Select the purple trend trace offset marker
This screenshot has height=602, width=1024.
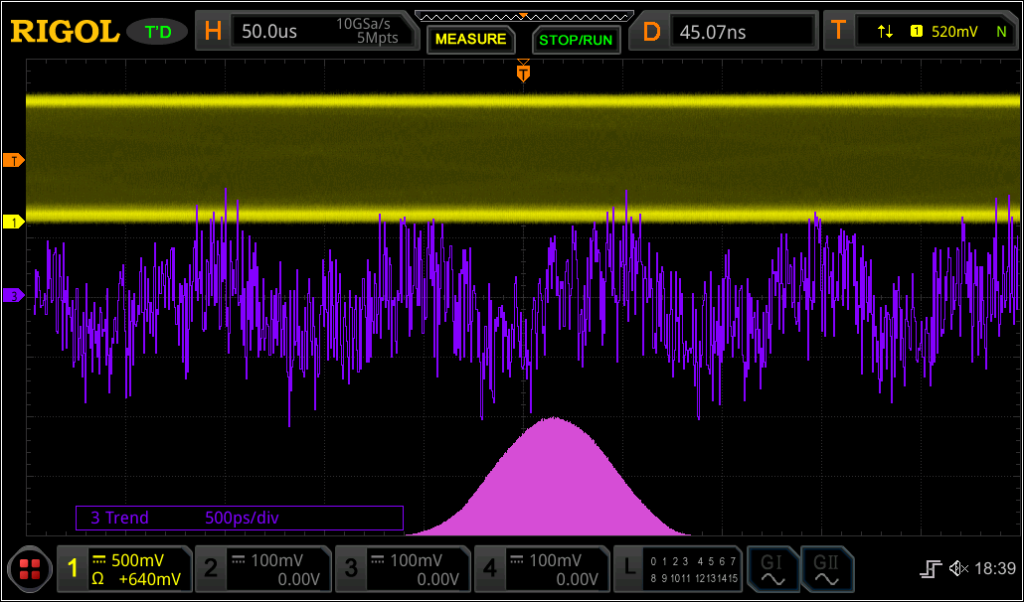coord(13,295)
